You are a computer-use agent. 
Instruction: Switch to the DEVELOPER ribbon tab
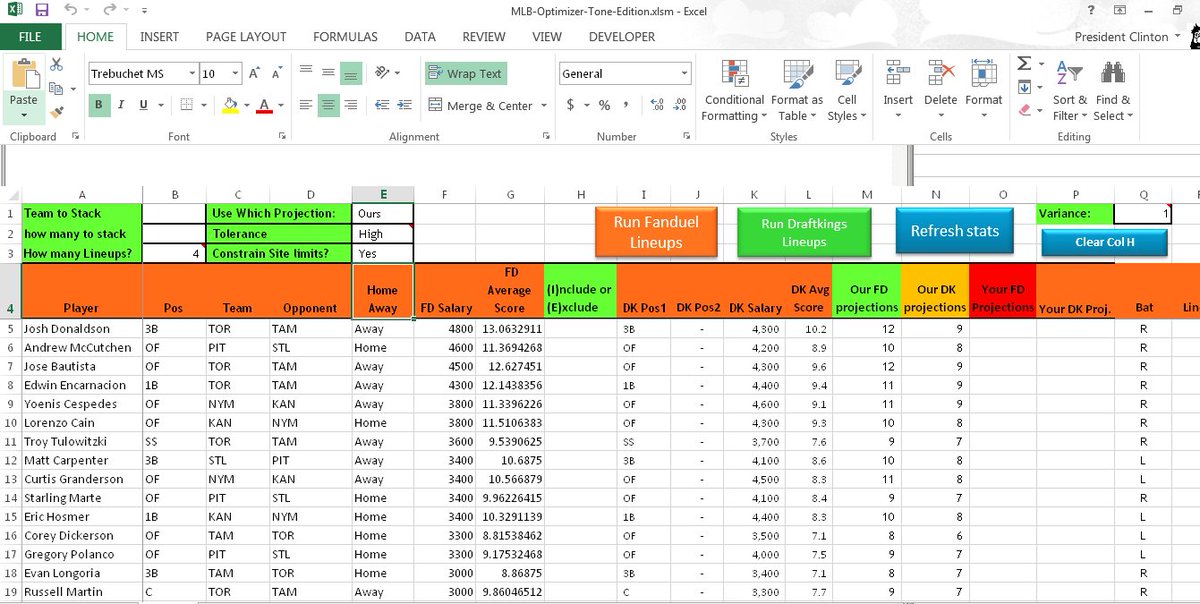pyautogui.click(x=622, y=37)
